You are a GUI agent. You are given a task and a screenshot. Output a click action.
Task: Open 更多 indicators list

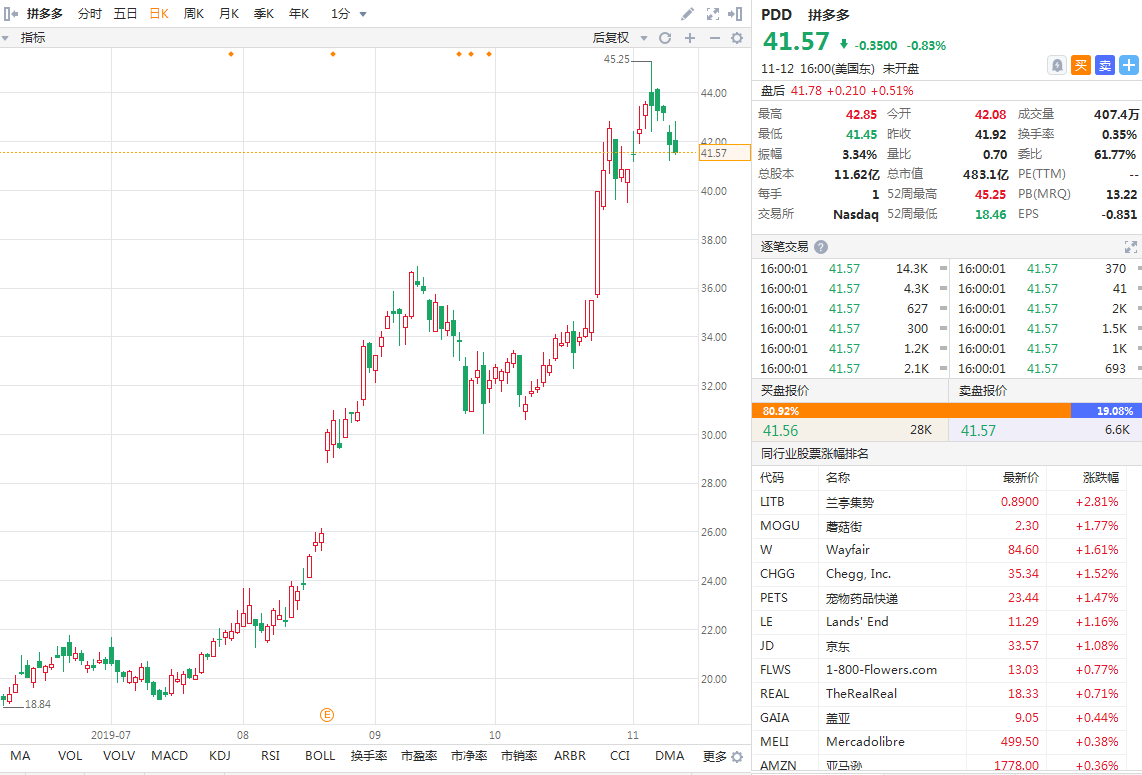coord(714,757)
